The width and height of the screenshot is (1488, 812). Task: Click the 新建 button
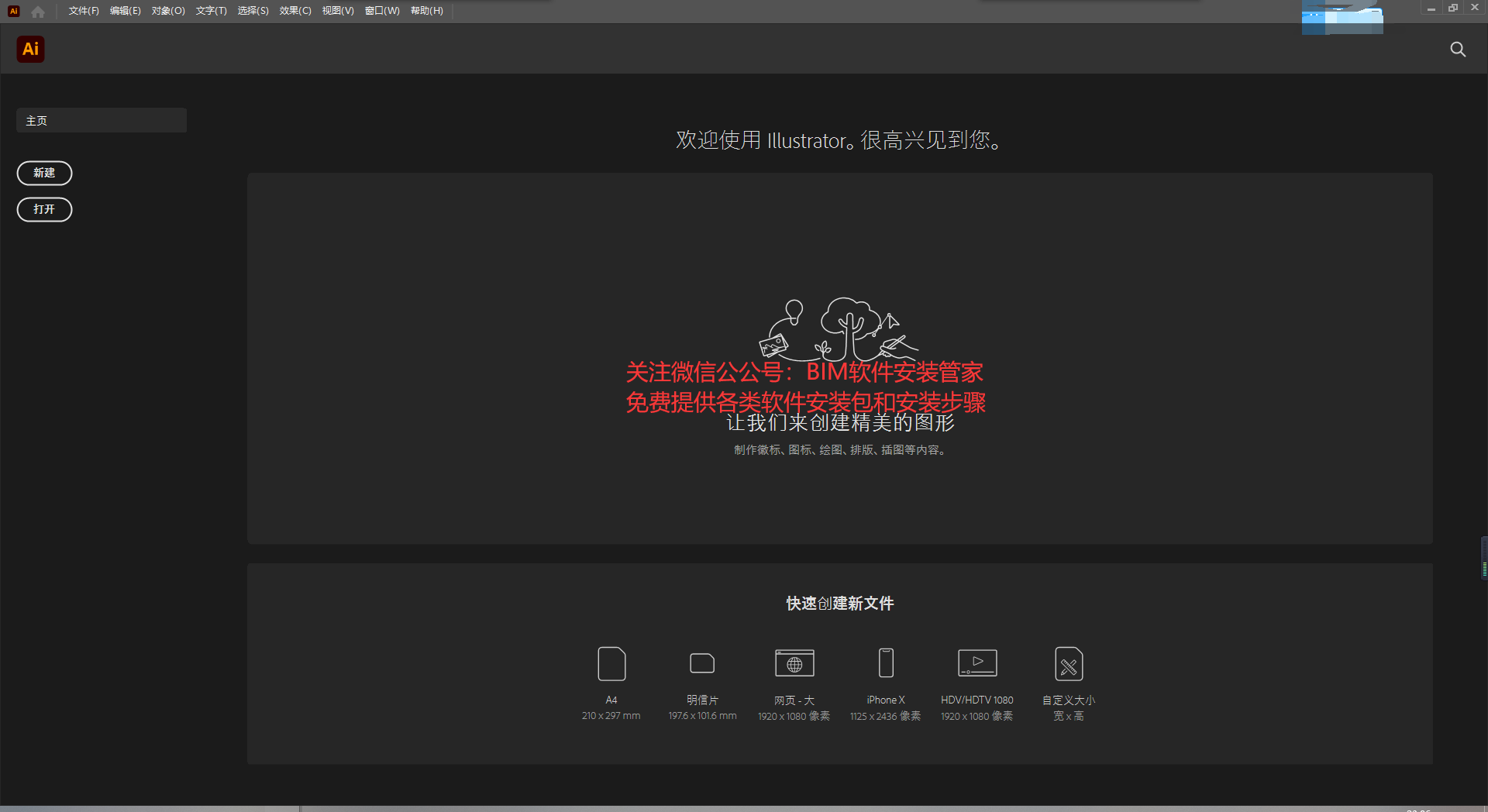click(44, 173)
